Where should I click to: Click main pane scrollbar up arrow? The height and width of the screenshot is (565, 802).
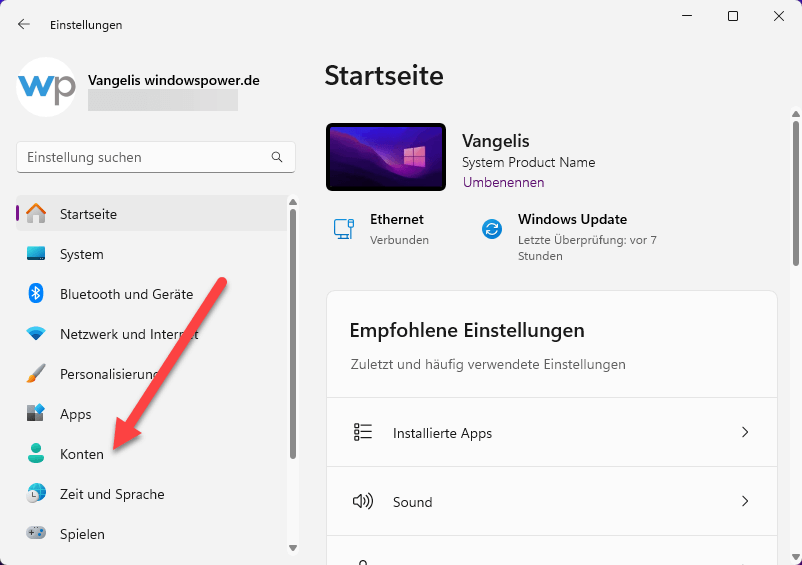coord(795,114)
